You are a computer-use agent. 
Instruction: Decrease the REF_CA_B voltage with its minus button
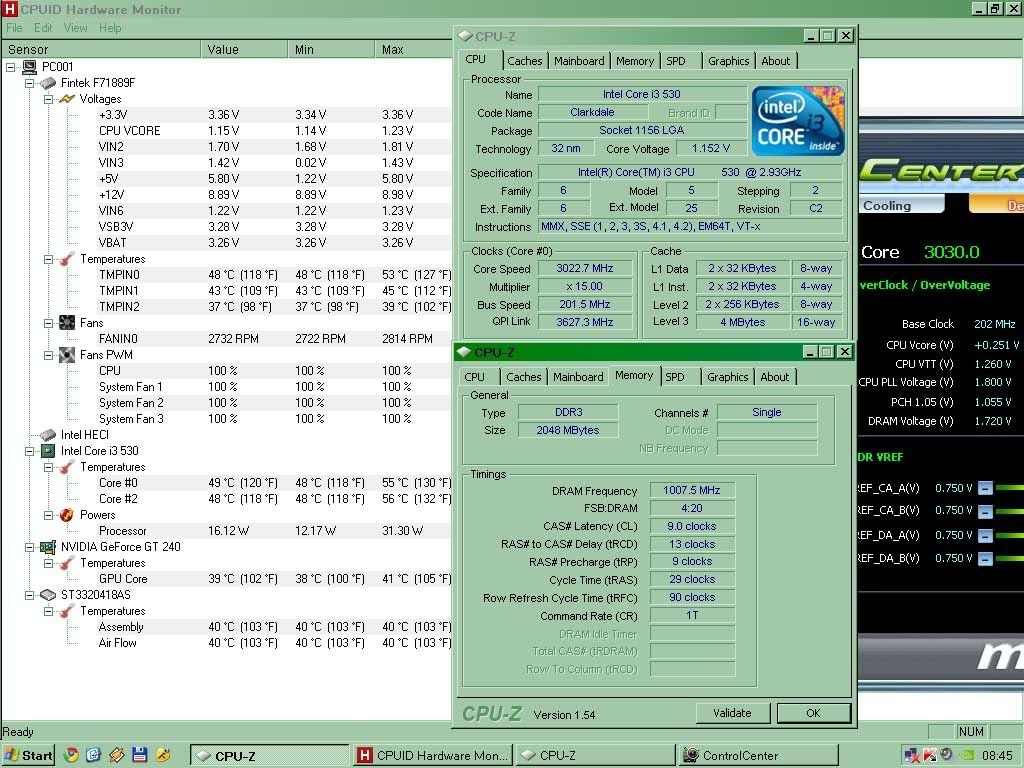tap(985, 511)
